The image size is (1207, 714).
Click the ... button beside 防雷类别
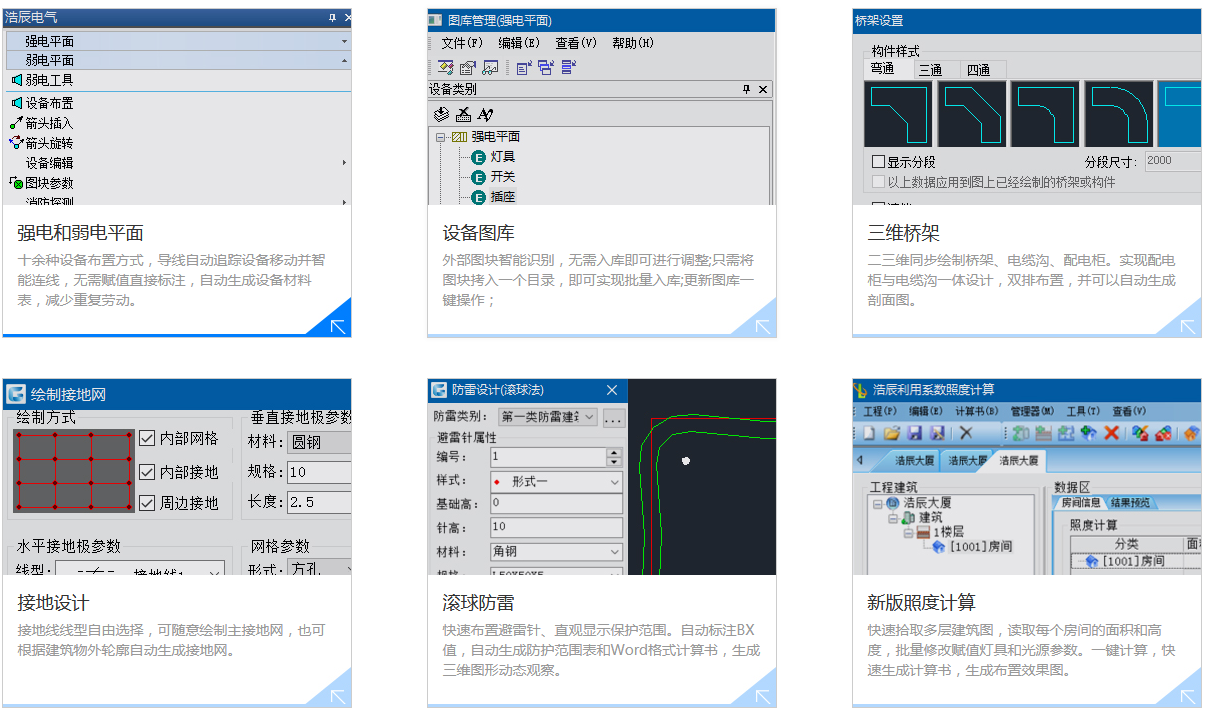pyautogui.click(x=613, y=417)
